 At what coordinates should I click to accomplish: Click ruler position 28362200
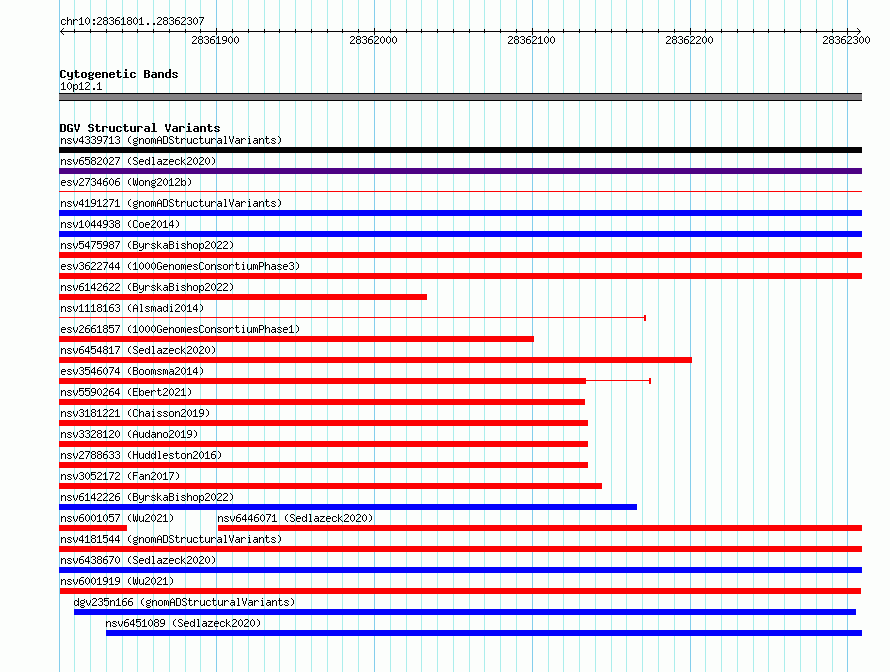pyautogui.click(x=689, y=40)
